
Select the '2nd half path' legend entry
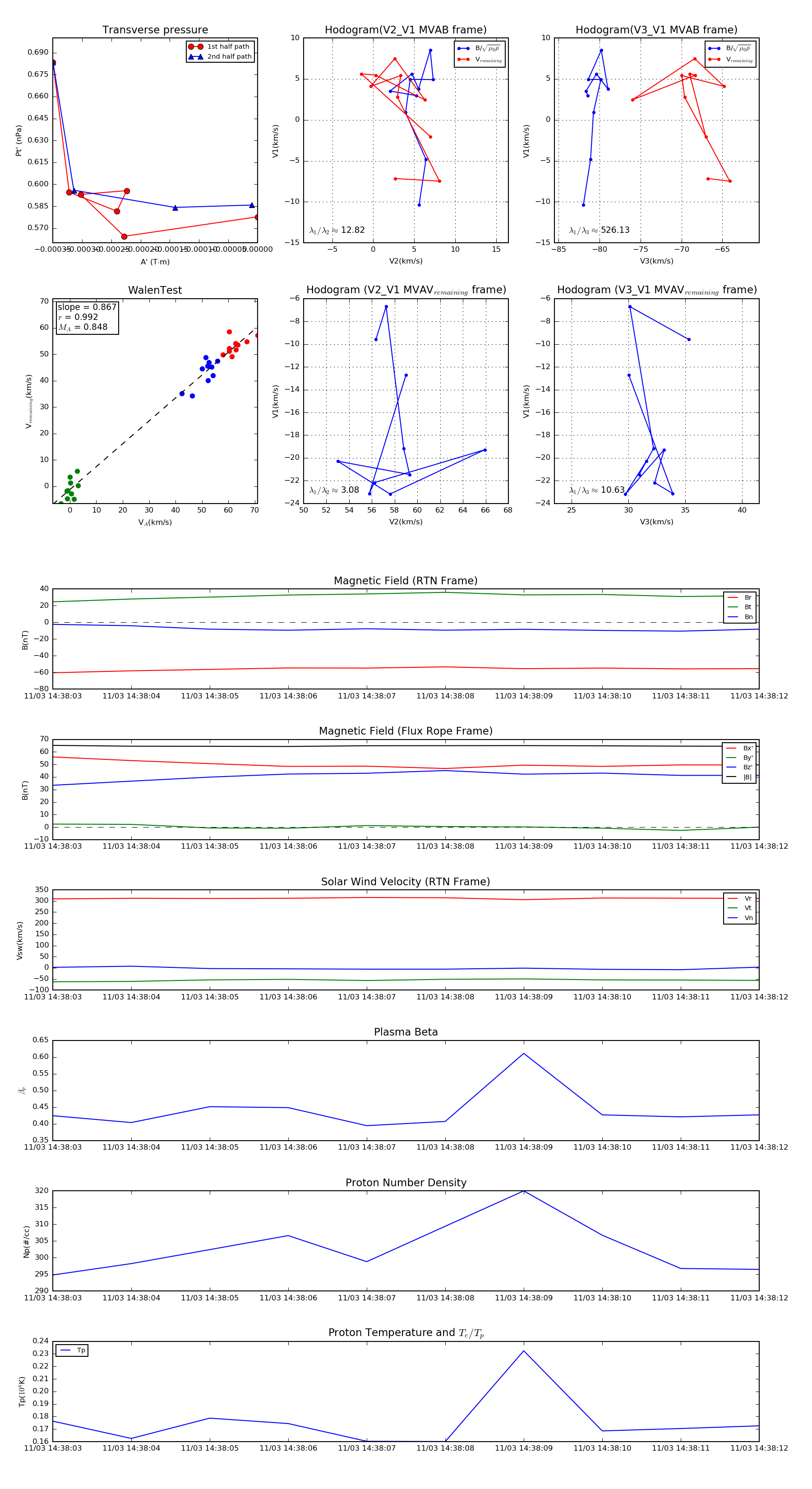point(220,57)
